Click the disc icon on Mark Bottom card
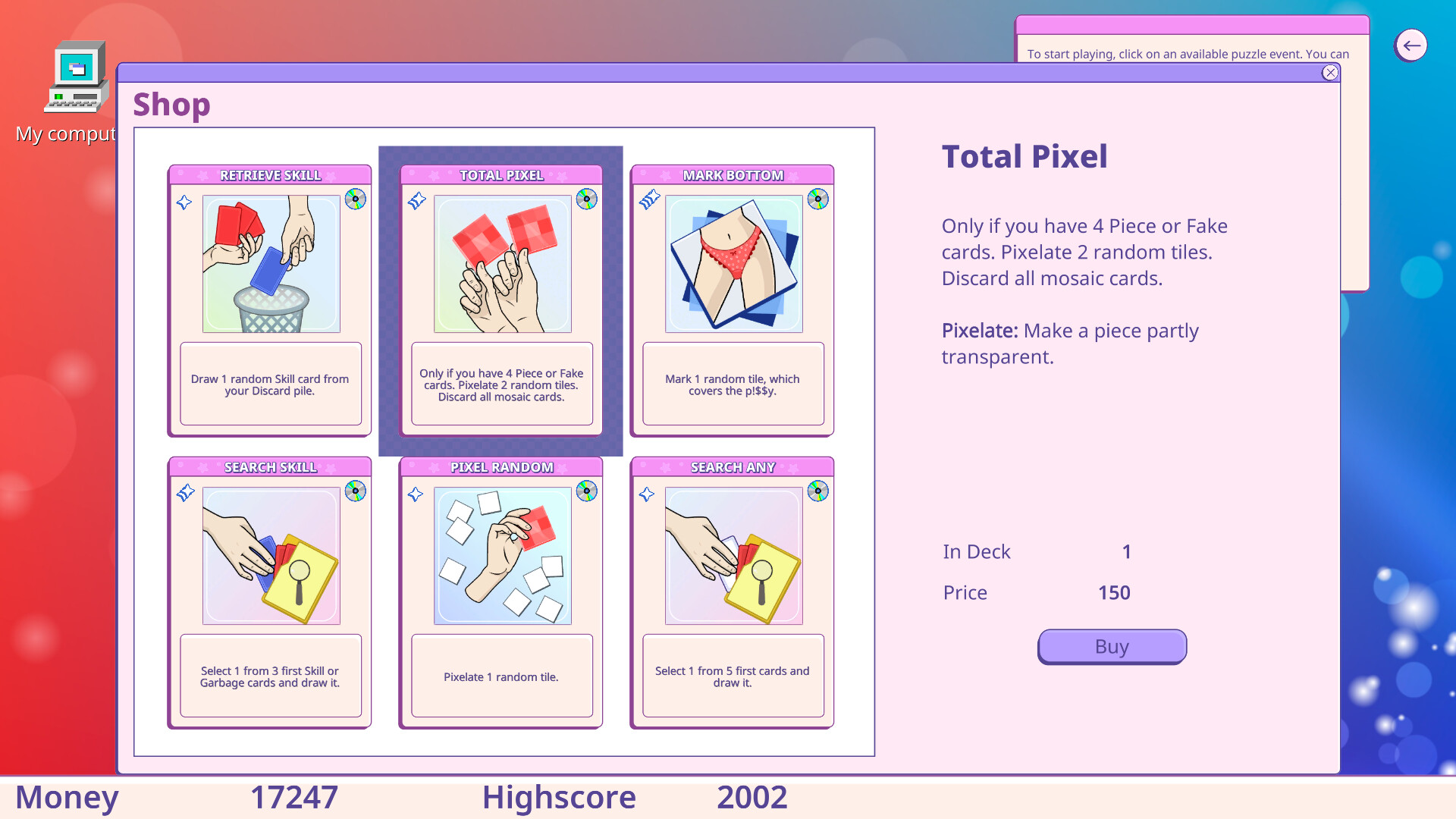Viewport: 1456px width, 819px height. [x=817, y=199]
